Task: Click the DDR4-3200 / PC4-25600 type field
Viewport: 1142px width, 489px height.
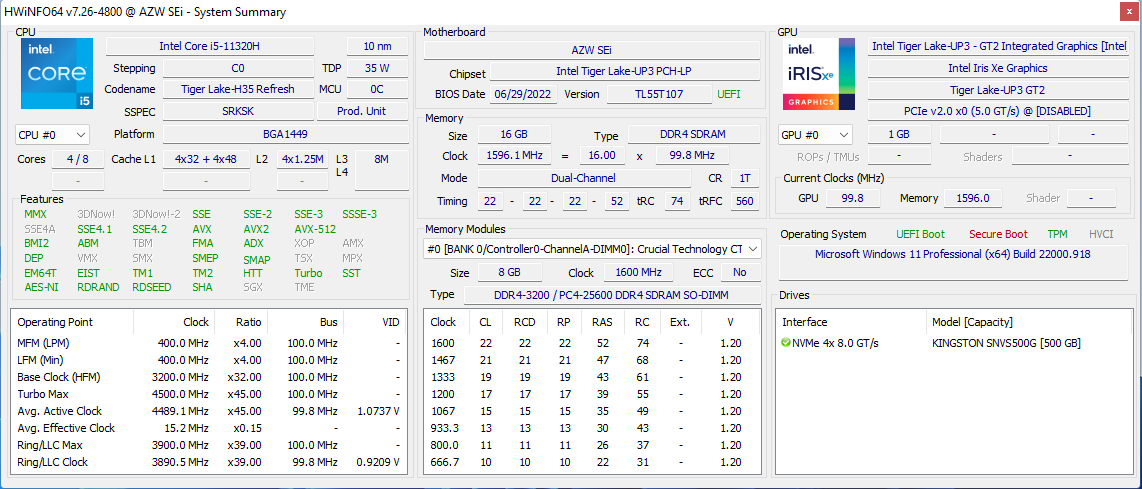Action: point(612,294)
